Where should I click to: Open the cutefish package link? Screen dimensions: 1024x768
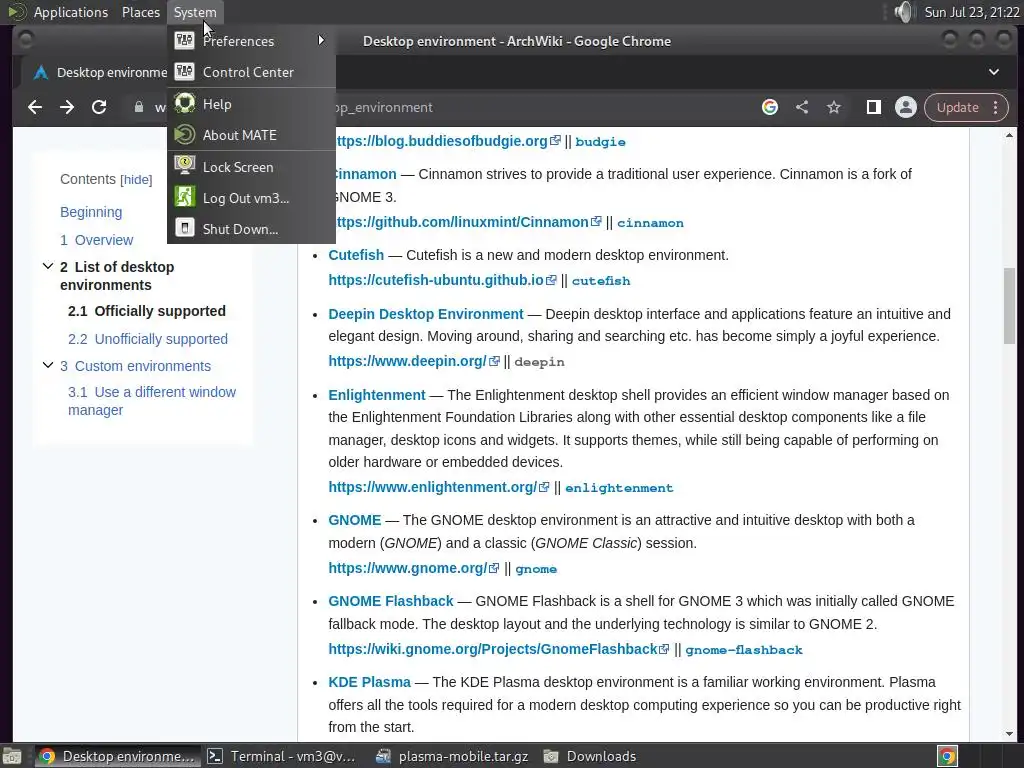[x=601, y=281]
